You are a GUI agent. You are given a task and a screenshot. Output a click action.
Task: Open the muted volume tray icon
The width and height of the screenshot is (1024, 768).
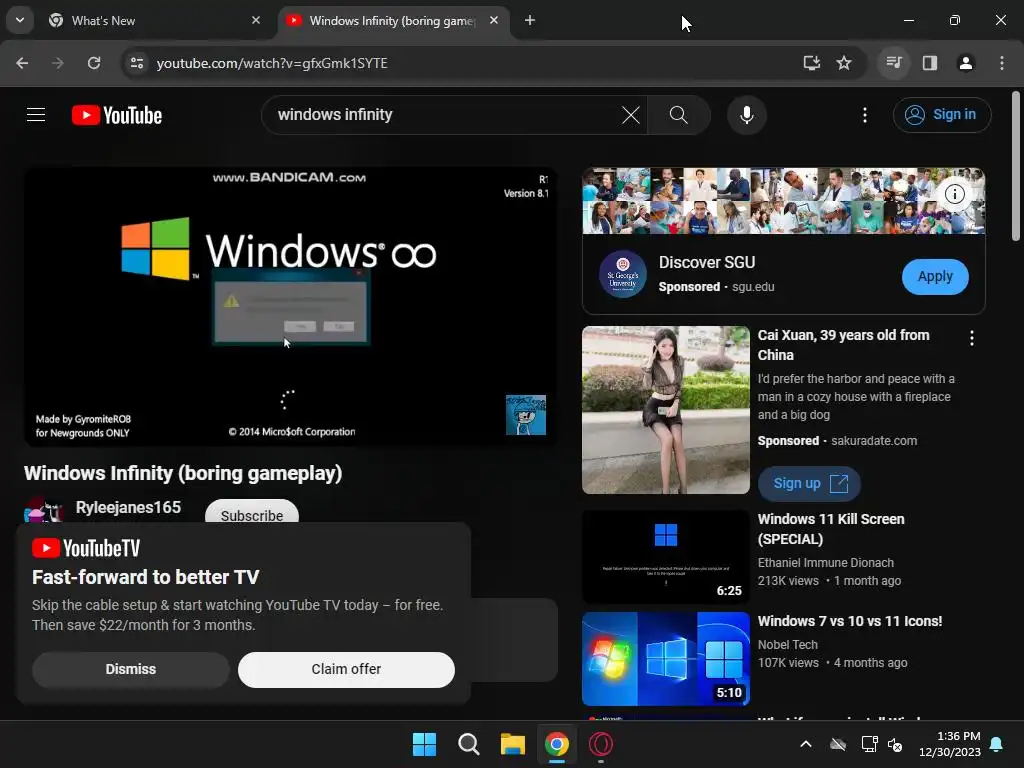(x=895, y=744)
